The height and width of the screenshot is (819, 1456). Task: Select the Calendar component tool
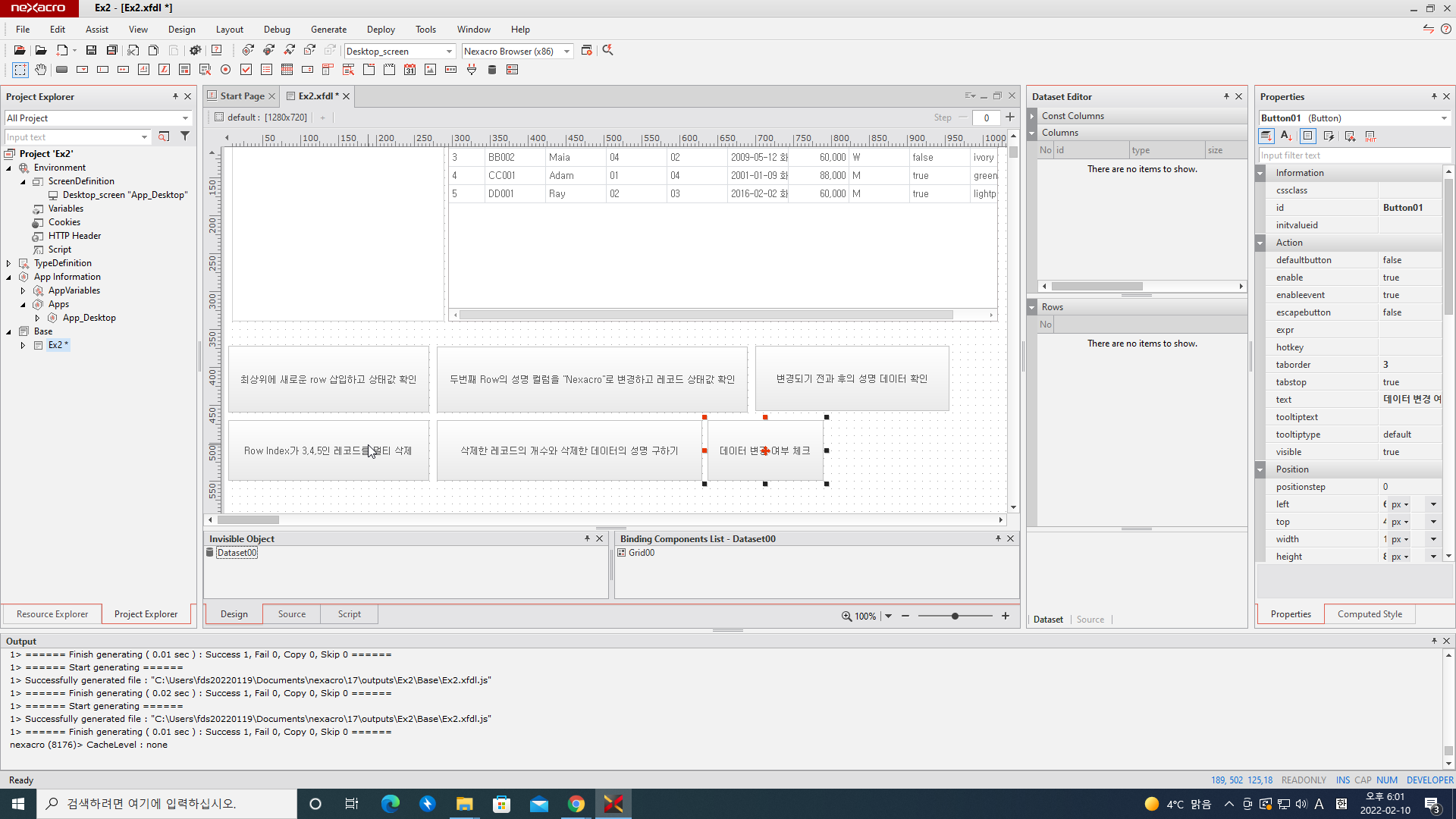tap(409, 70)
